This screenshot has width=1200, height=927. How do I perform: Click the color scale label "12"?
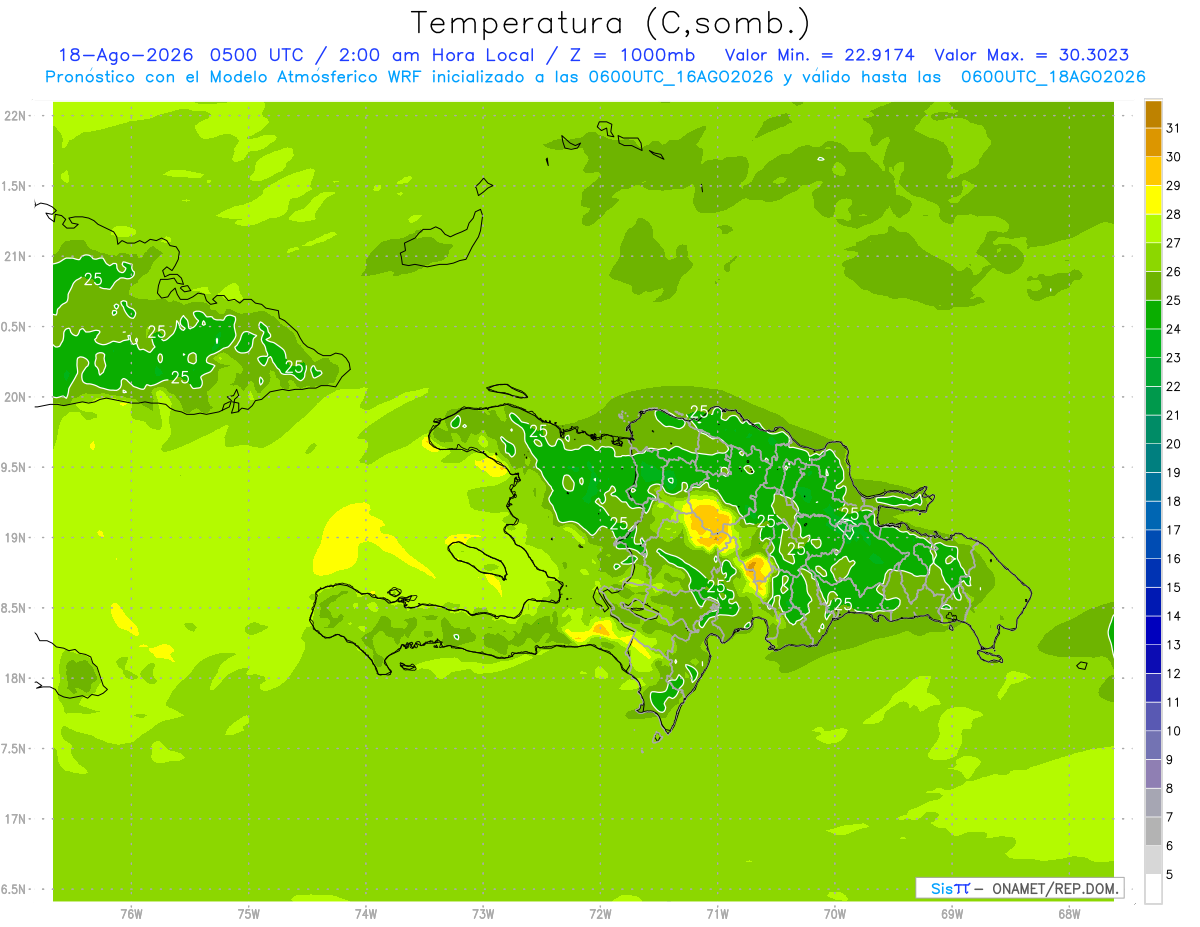pos(1174,673)
